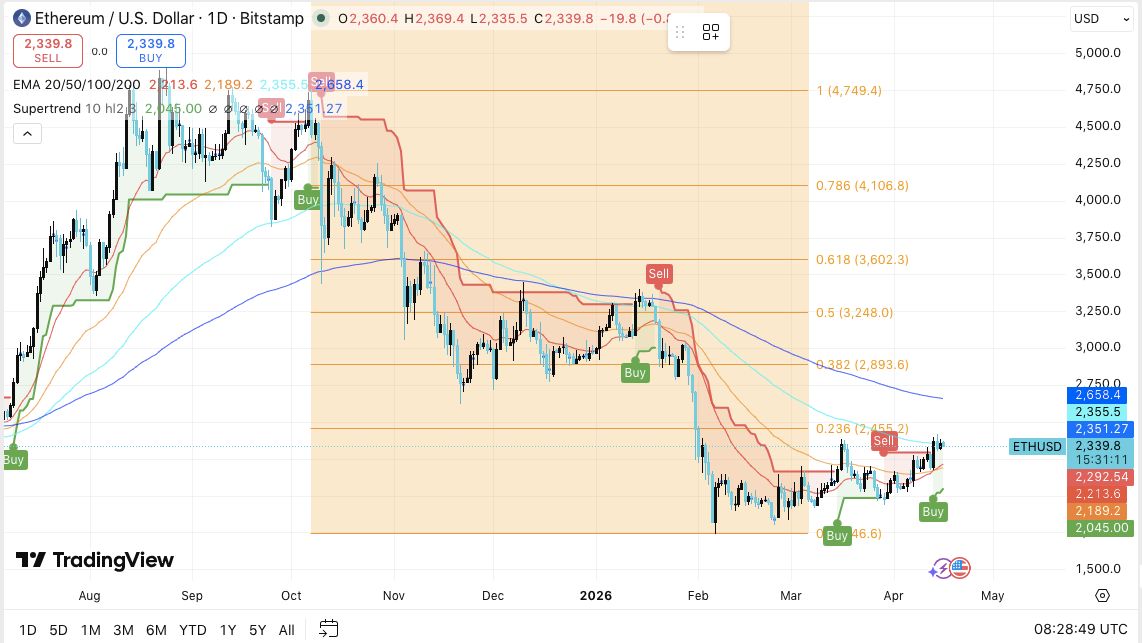Click the floating toolbar drag handle
Viewport: 1142px width, 643px height.
(680, 32)
